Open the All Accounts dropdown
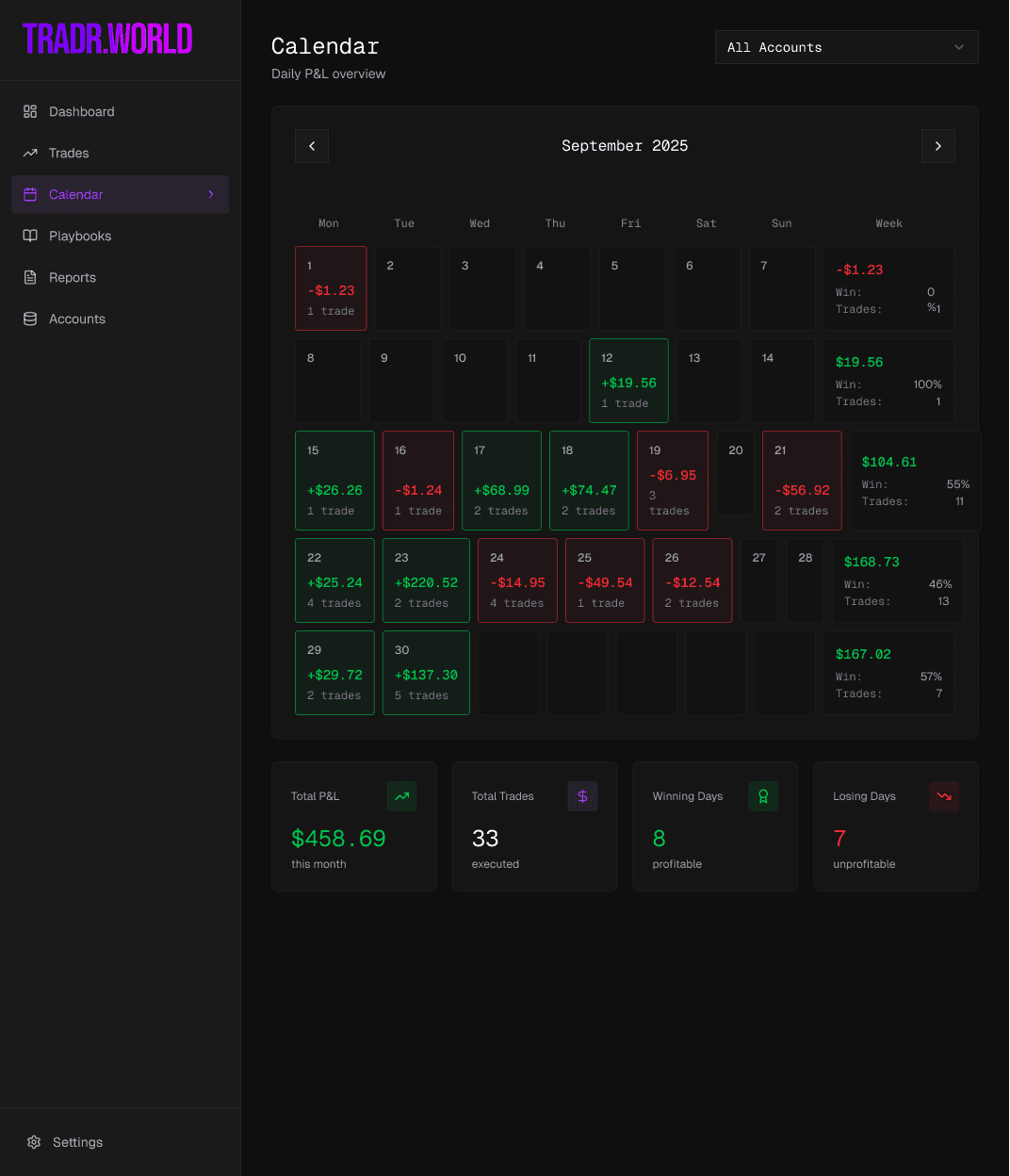 (x=845, y=47)
